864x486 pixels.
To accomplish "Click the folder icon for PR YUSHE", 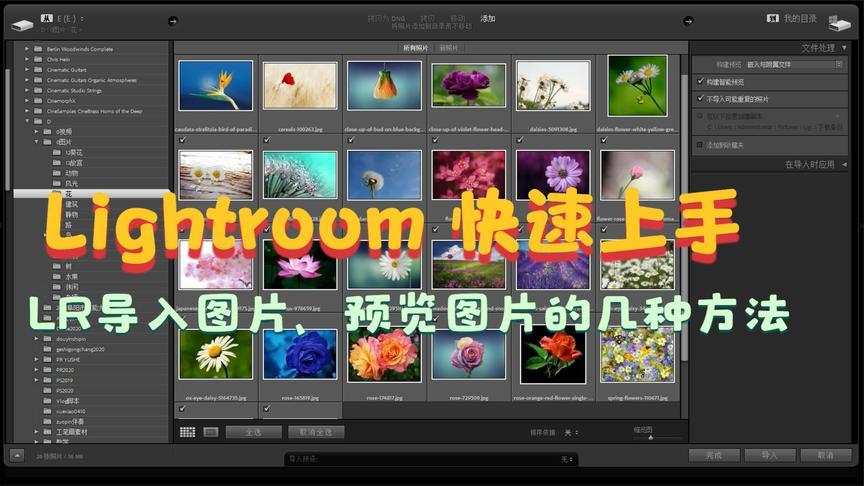I will click(x=47, y=359).
